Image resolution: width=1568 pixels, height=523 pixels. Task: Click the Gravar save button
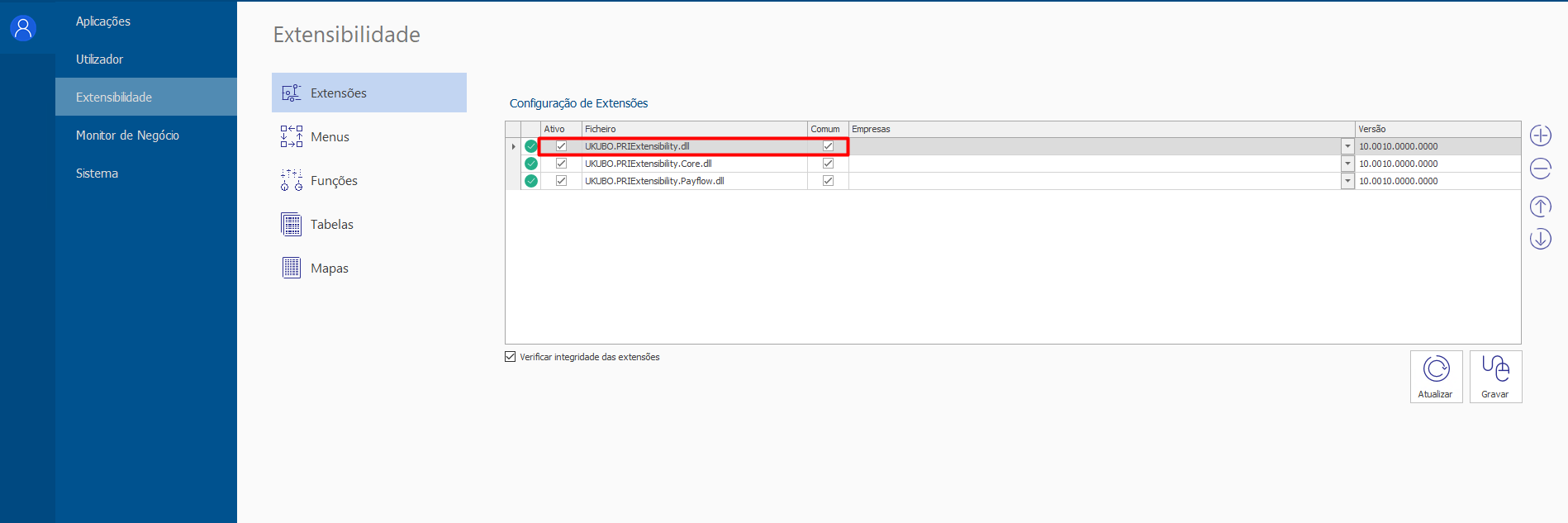[1495, 377]
